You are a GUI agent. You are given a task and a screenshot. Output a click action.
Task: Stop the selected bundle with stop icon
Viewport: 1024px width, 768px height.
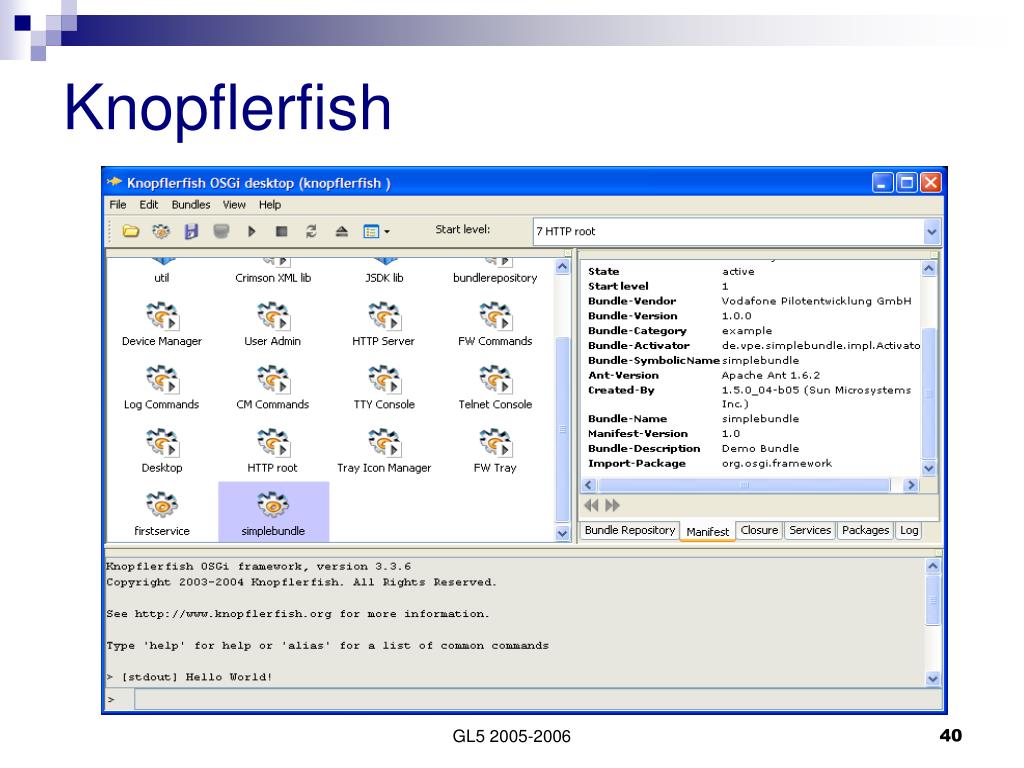281,231
